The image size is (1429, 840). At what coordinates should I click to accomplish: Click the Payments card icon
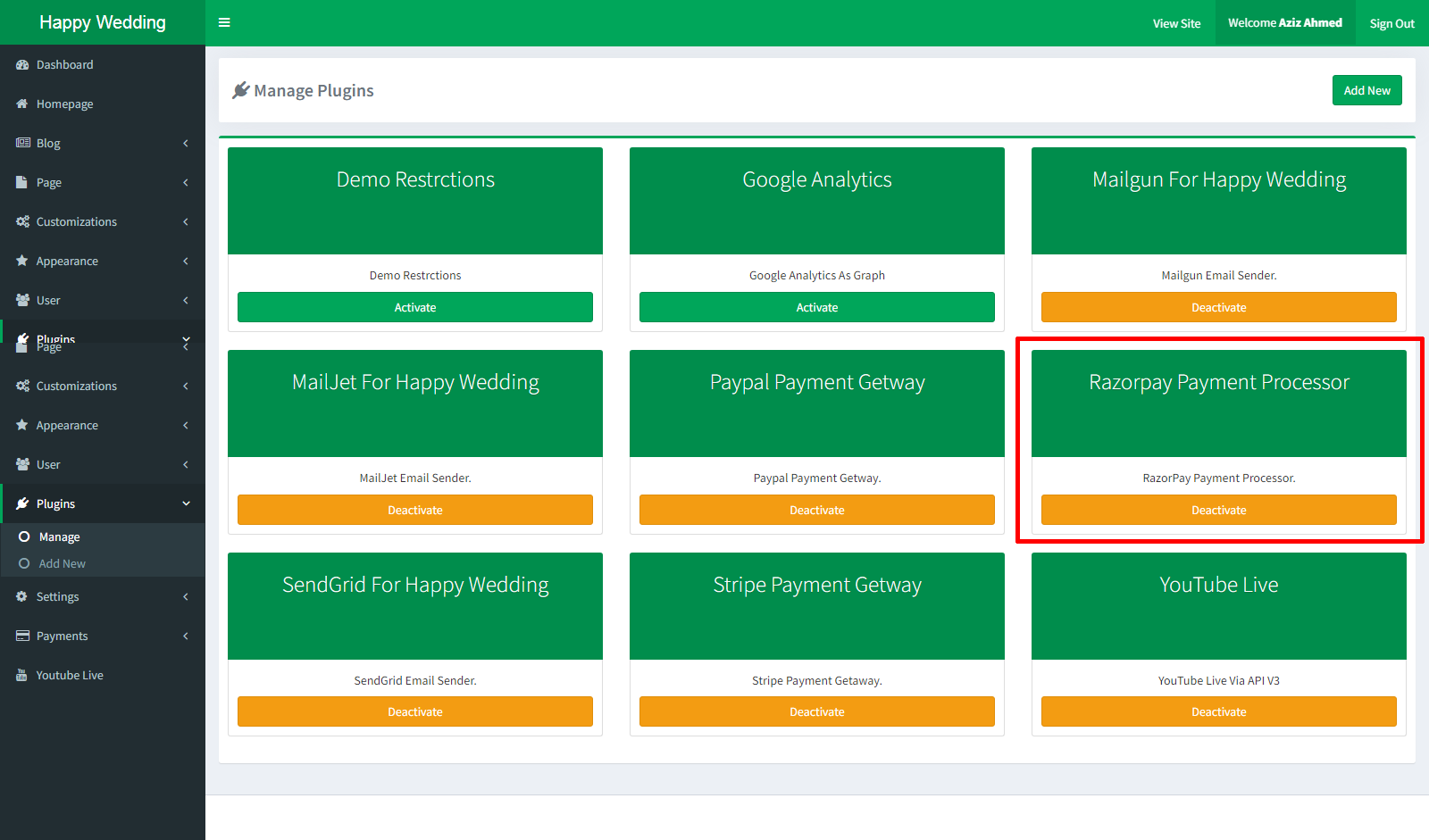[21, 636]
